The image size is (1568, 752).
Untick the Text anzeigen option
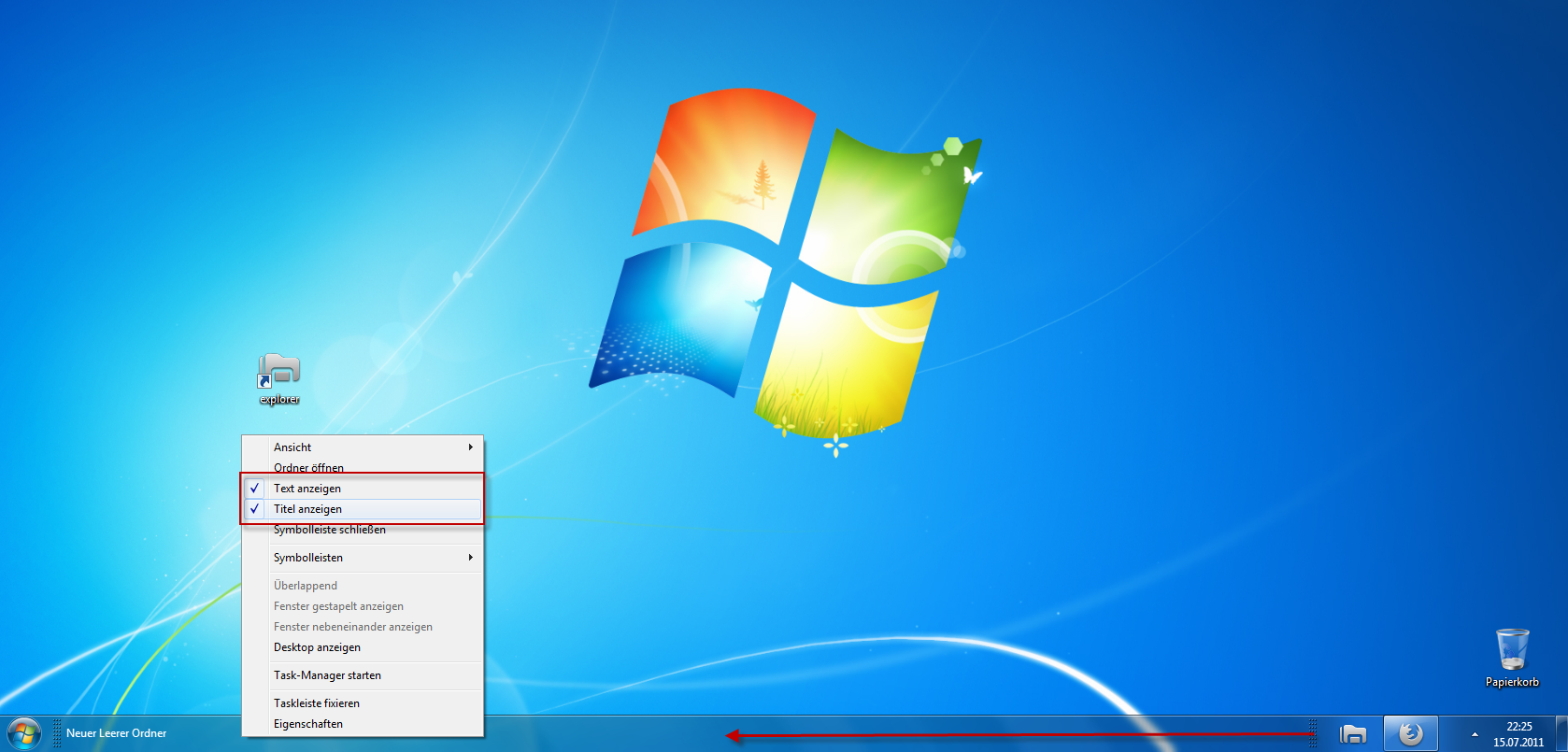[x=363, y=489]
